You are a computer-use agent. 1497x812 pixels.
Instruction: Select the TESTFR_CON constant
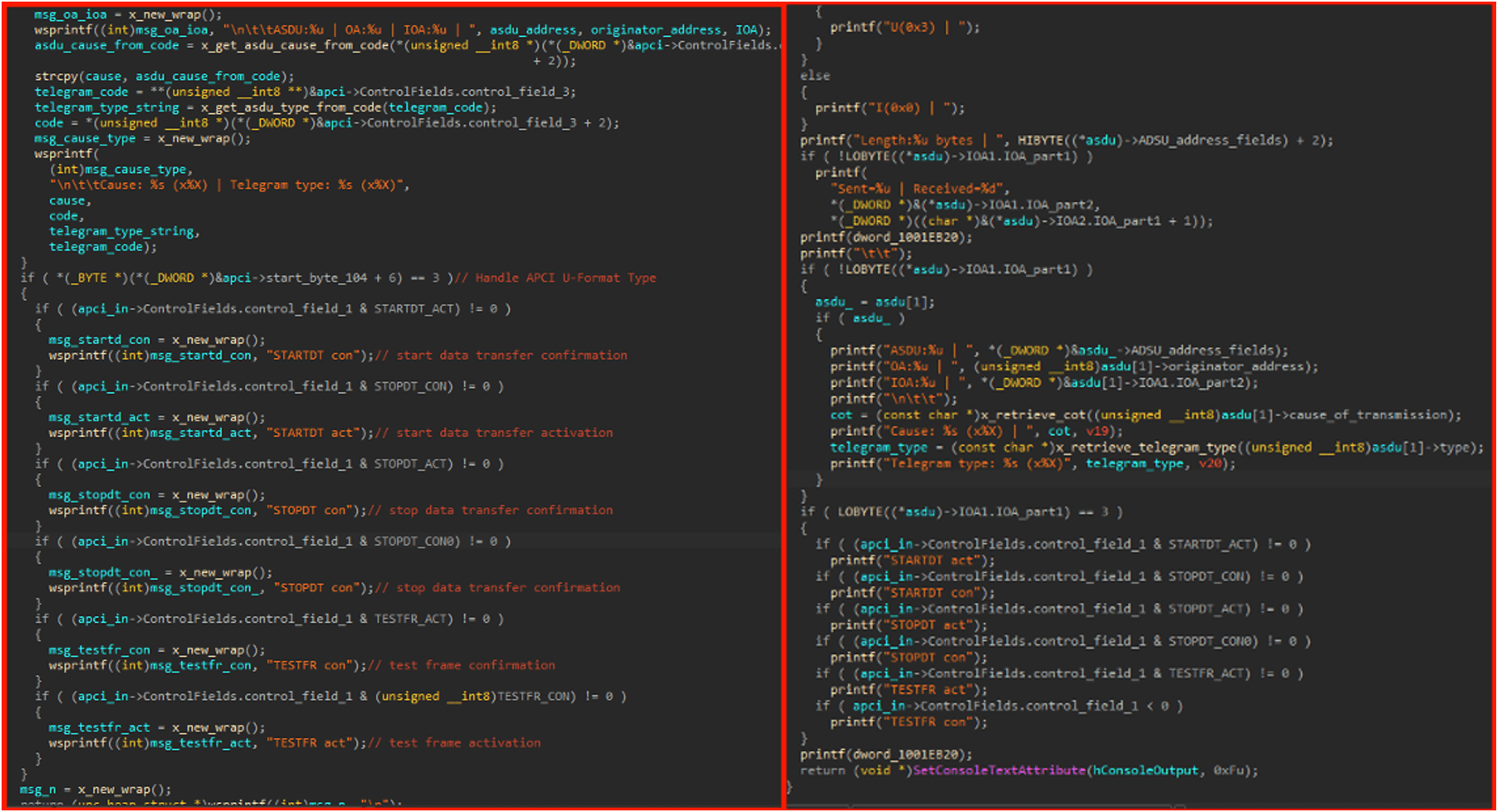pos(526,696)
